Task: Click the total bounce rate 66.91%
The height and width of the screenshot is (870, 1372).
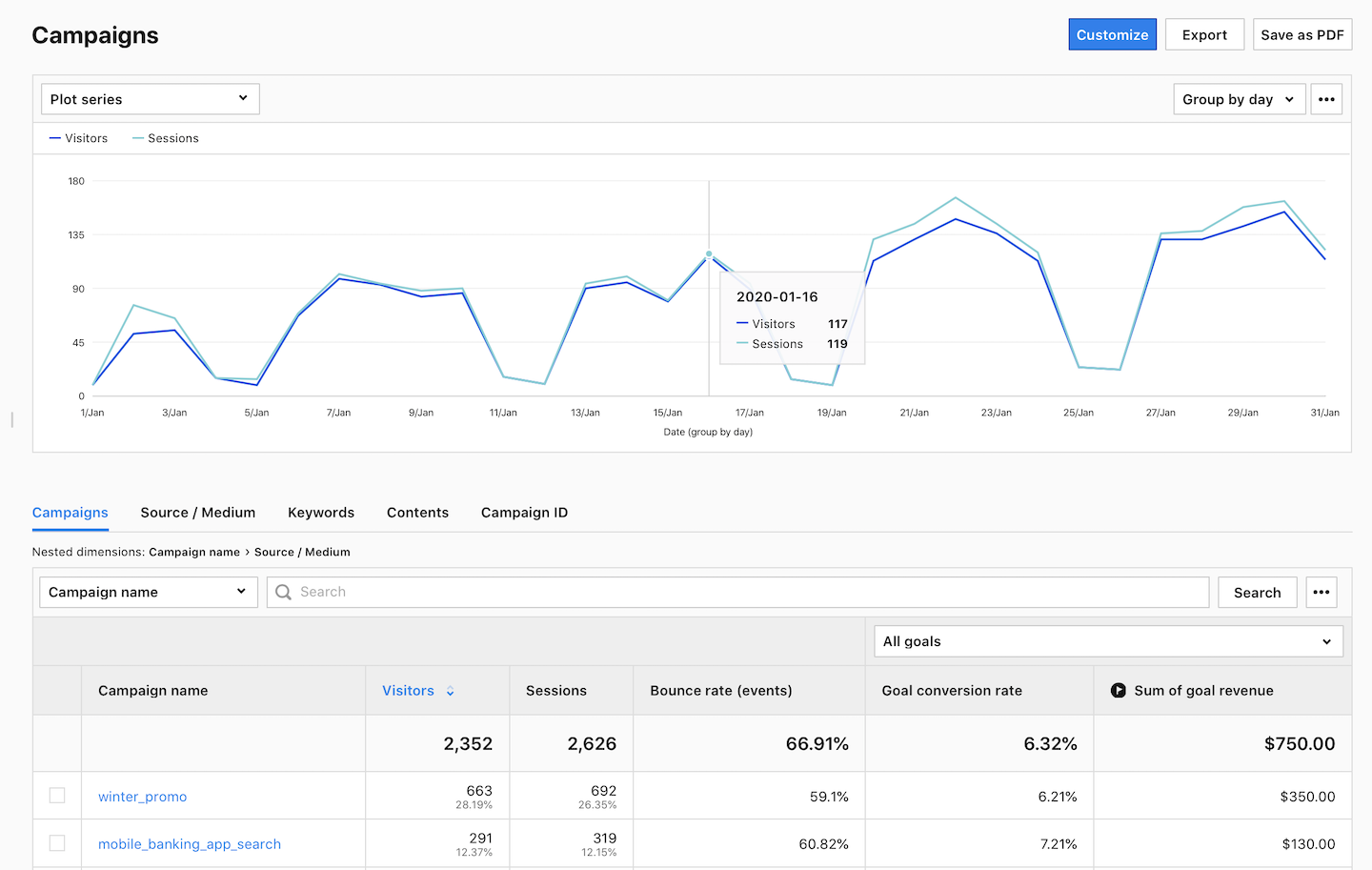Action: click(x=817, y=743)
